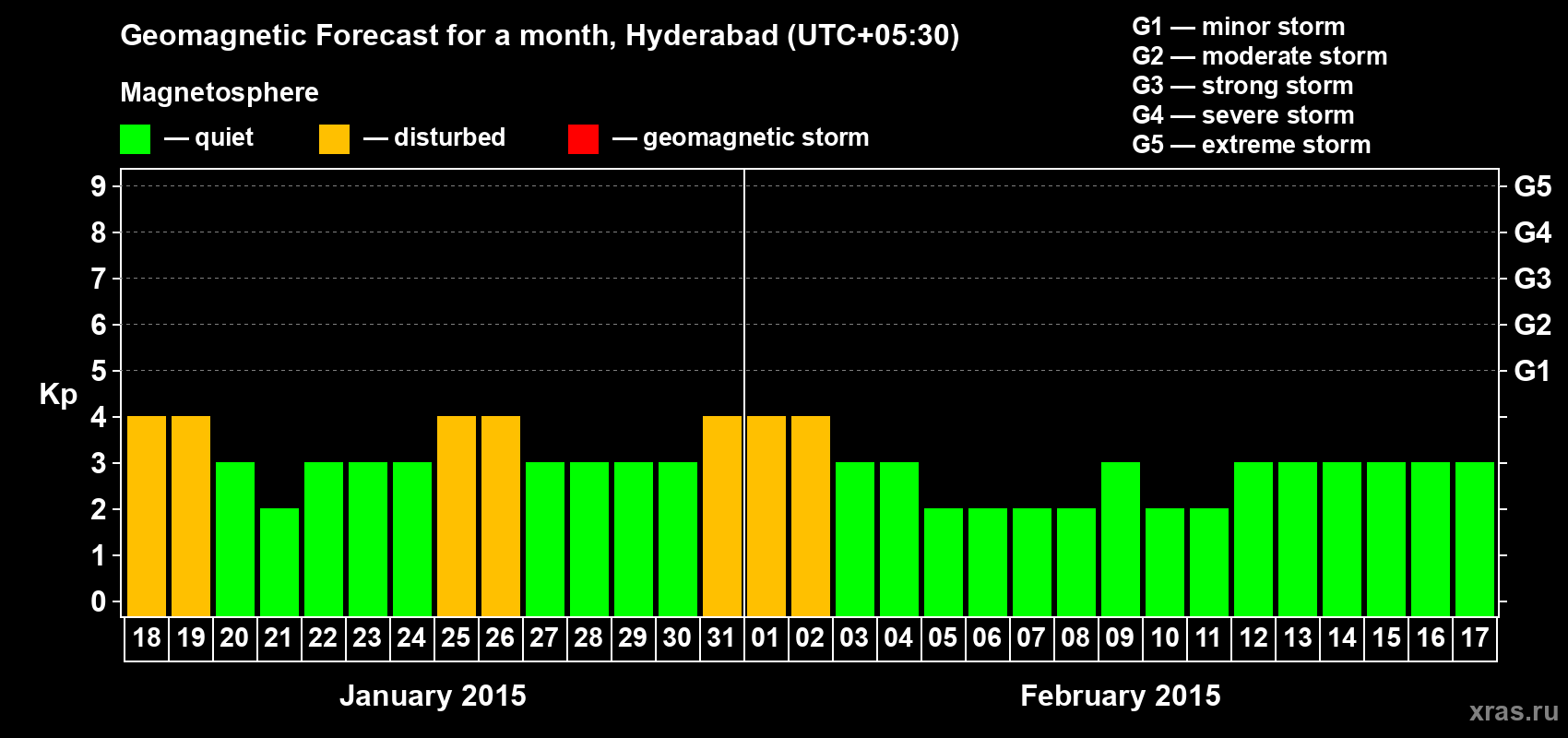Click the January 2015 month label
This screenshot has width=1568, height=738.
point(433,696)
